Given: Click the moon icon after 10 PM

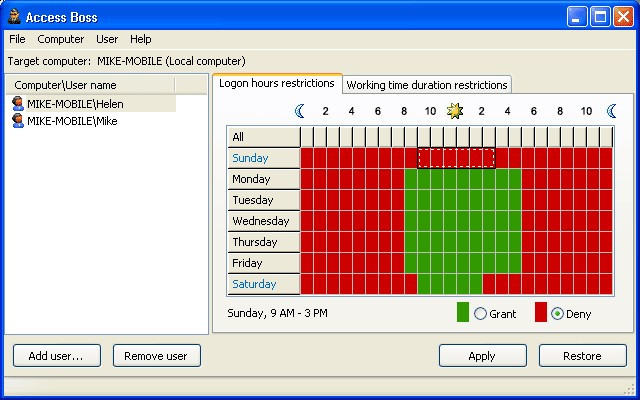Looking at the screenshot, I should coord(611,111).
